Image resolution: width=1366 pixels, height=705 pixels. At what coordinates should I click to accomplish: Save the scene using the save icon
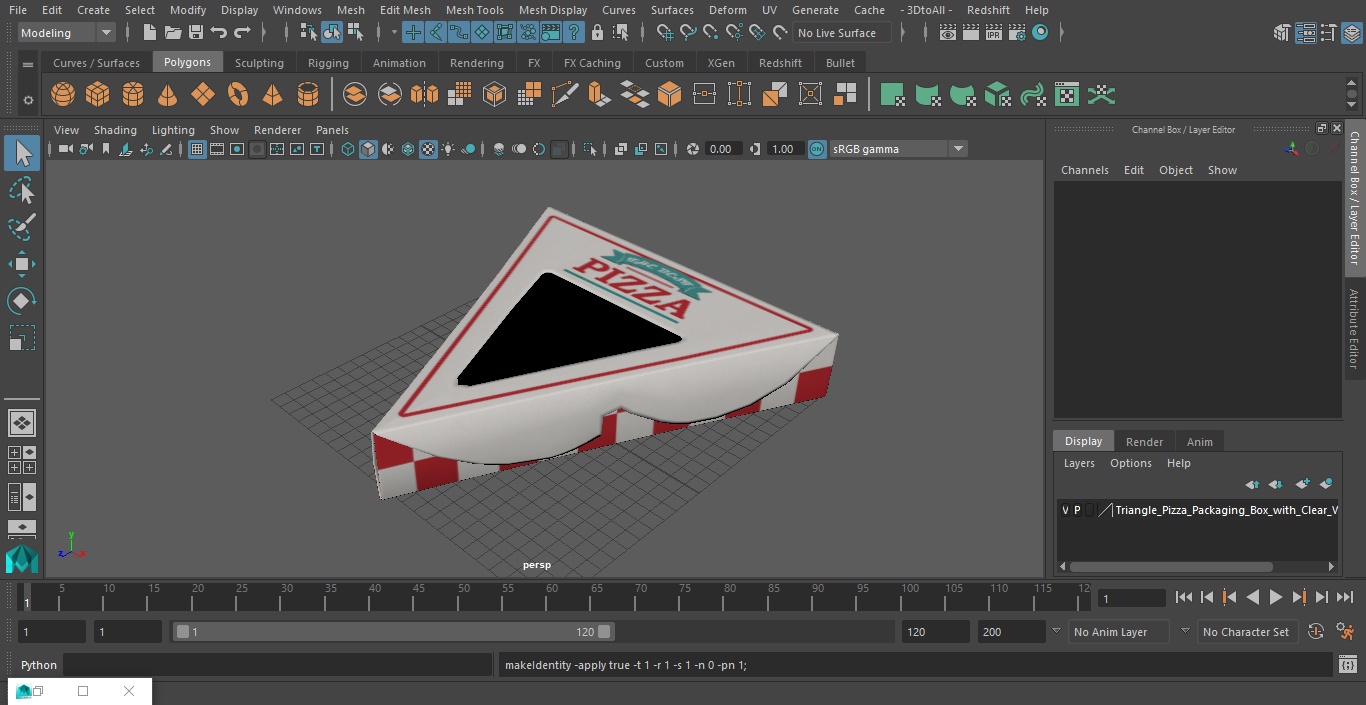pyautogui.click(x=196, y=33)
